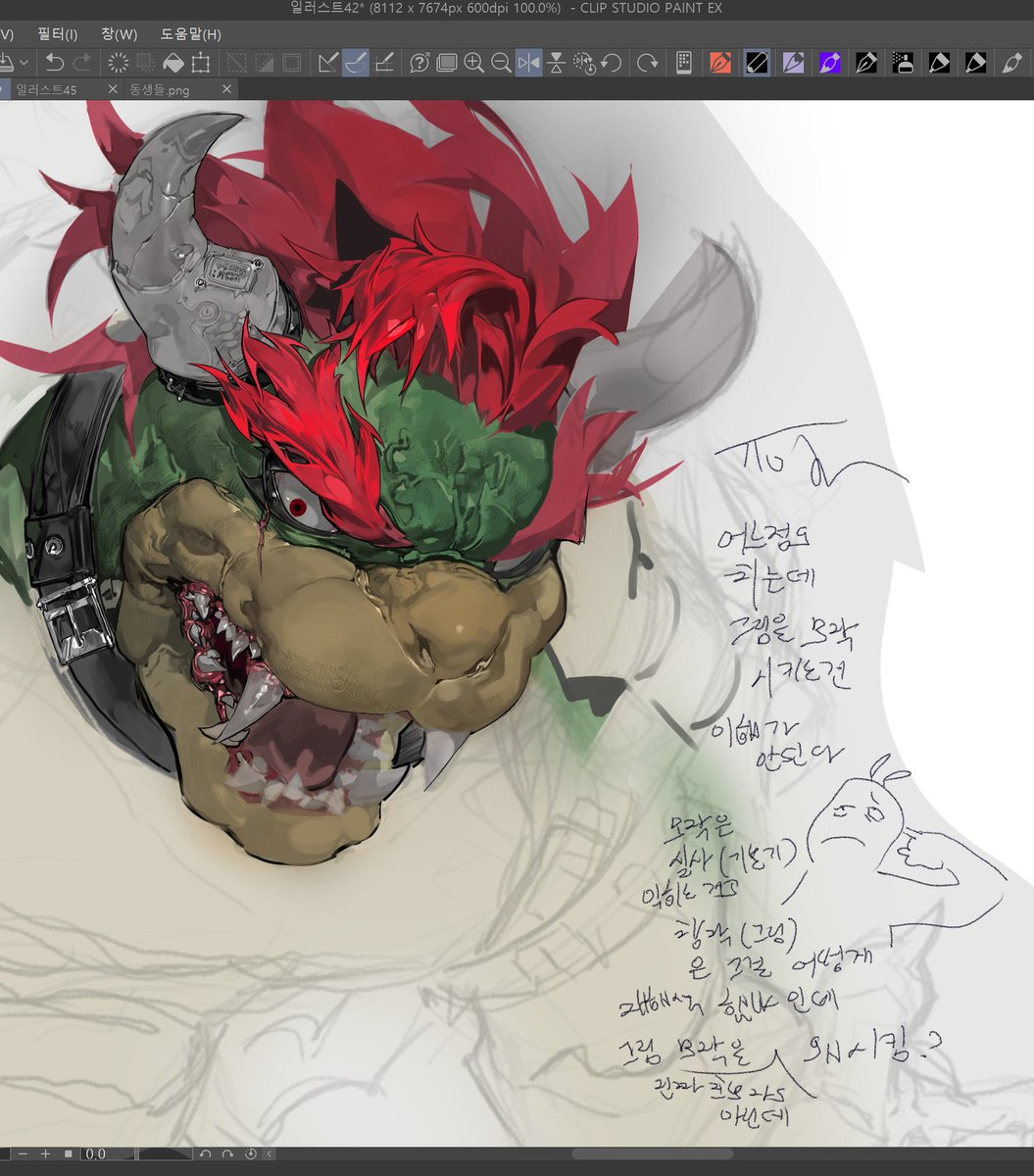
Task: Click the question mark support icon
Action: click(419, 63)
